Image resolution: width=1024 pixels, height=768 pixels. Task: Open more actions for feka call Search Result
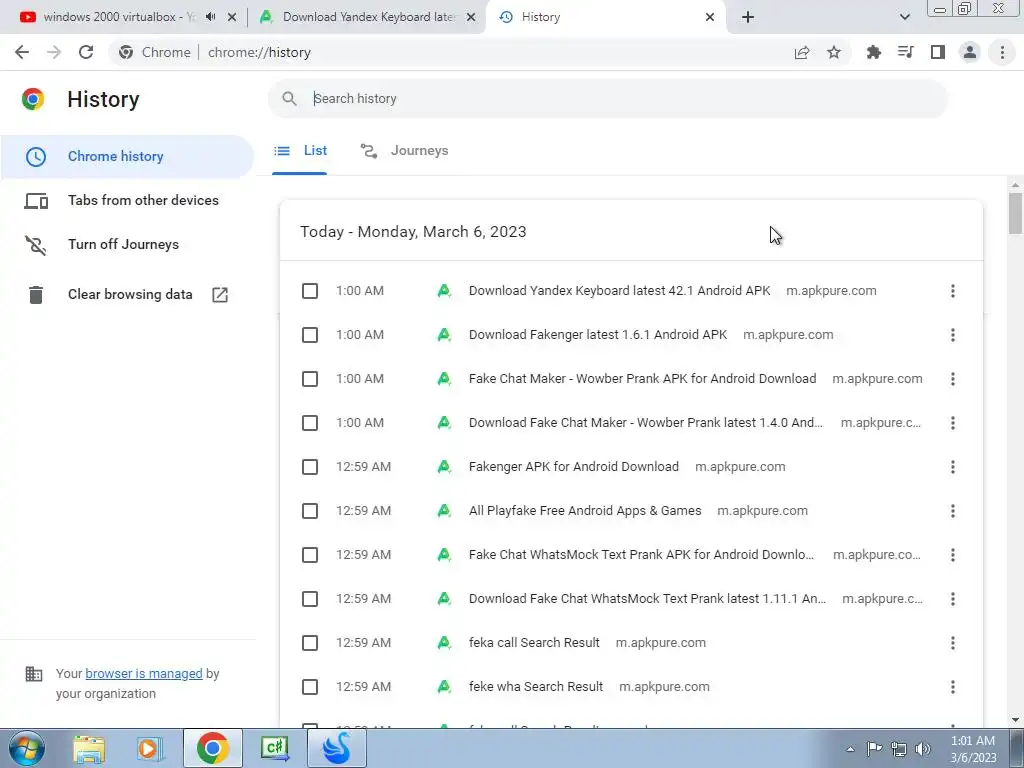point(953,643)
